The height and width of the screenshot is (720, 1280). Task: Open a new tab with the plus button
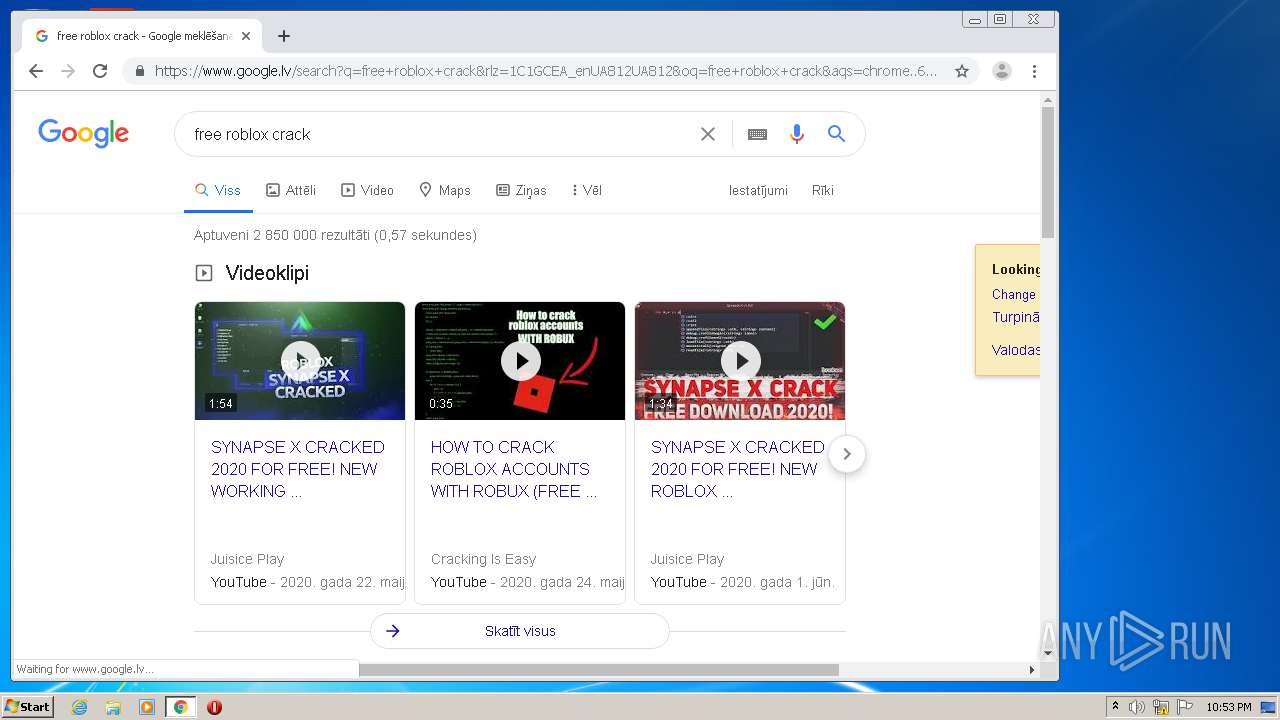point(284,36)
